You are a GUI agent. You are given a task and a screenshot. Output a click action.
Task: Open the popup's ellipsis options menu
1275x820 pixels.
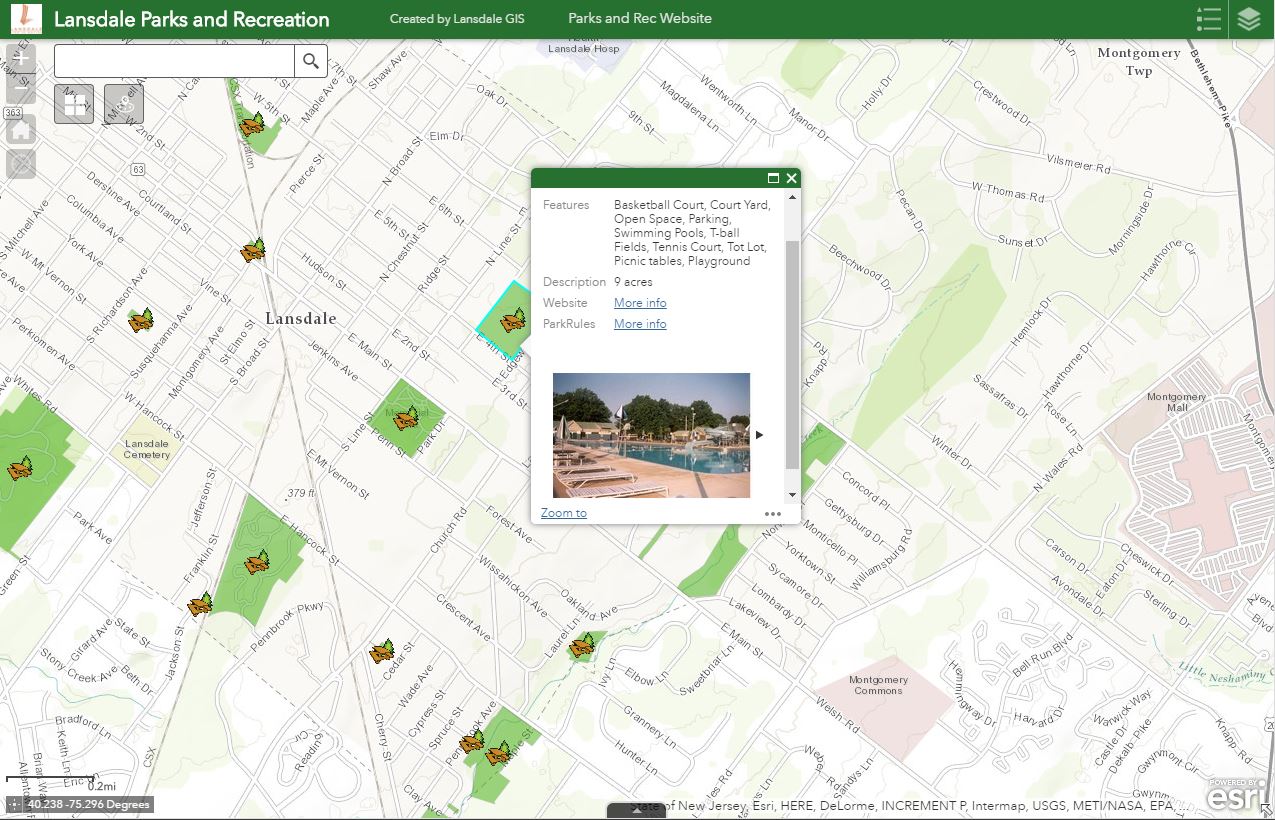click(x=773, y=513)
